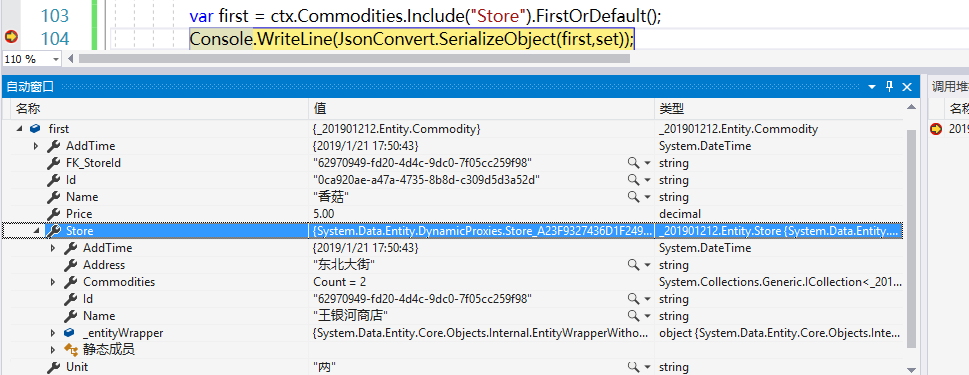Open text visualizer magnifier for Unit "两"
Viewport: 969px width, 375px height.
633,367
